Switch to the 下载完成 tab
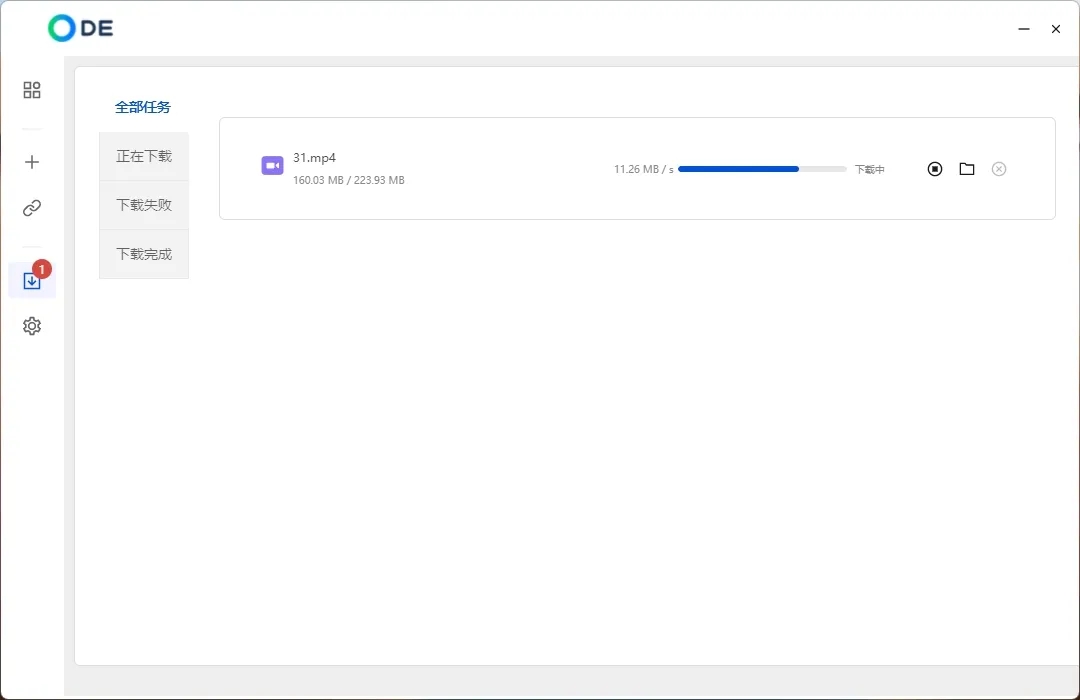This screenshot has width=1080, height=700. (x=144, y=254)
